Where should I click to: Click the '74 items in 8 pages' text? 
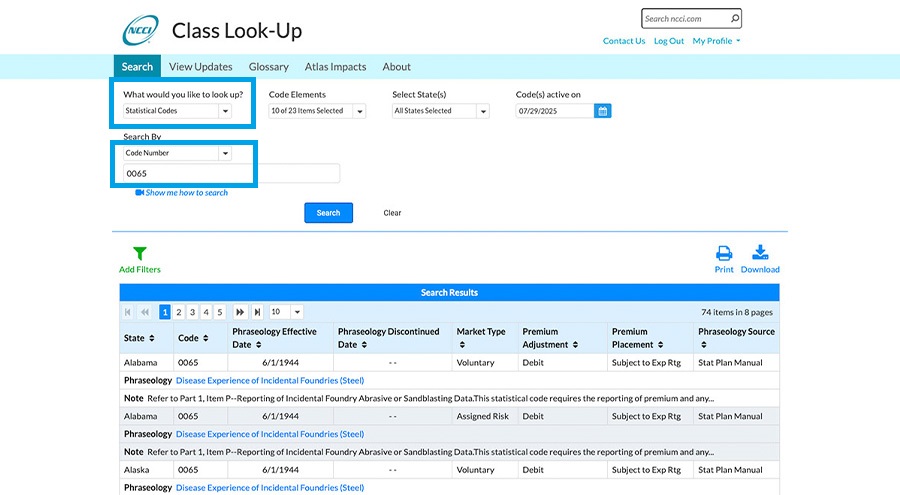point(736,312)
